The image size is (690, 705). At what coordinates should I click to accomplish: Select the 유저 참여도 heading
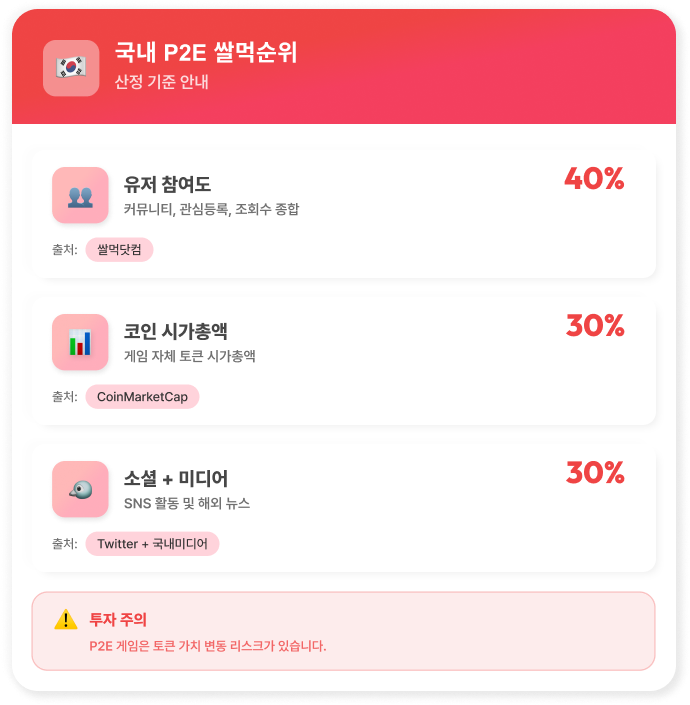click(x=167, y=184)
